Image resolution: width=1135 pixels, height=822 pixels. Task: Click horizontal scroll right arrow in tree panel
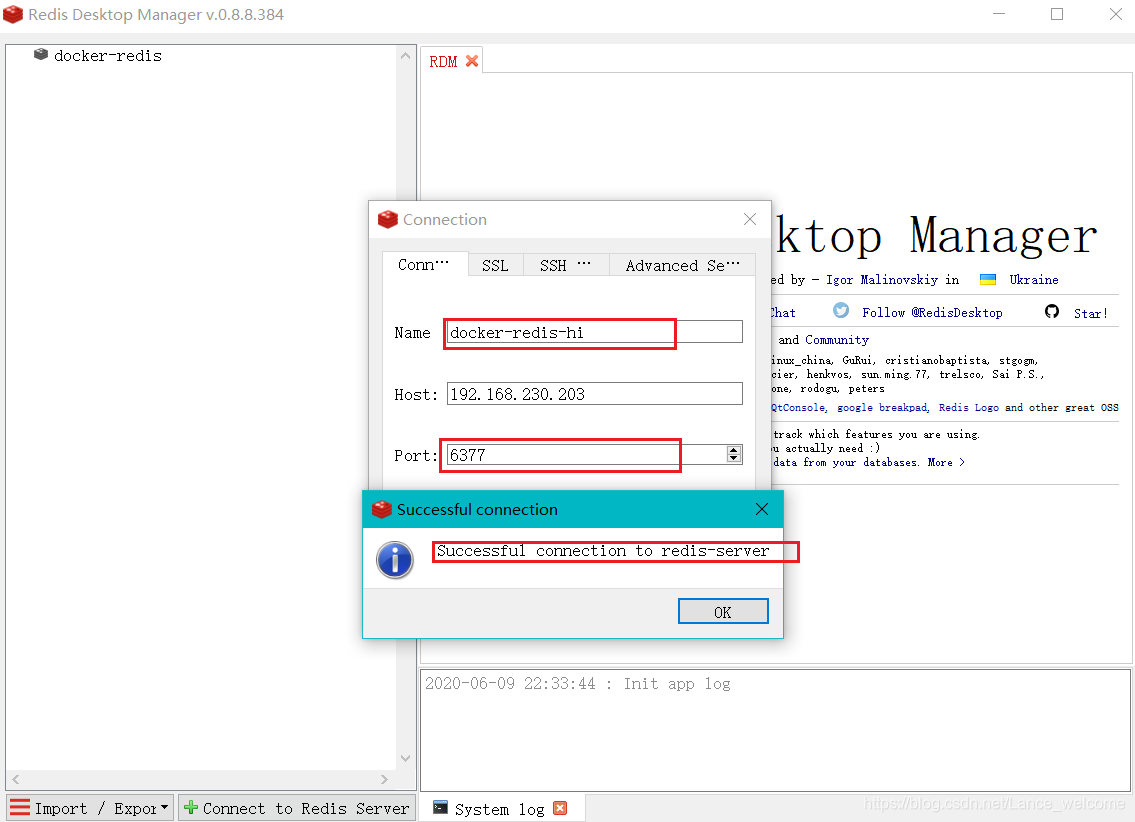coord(384,779)
